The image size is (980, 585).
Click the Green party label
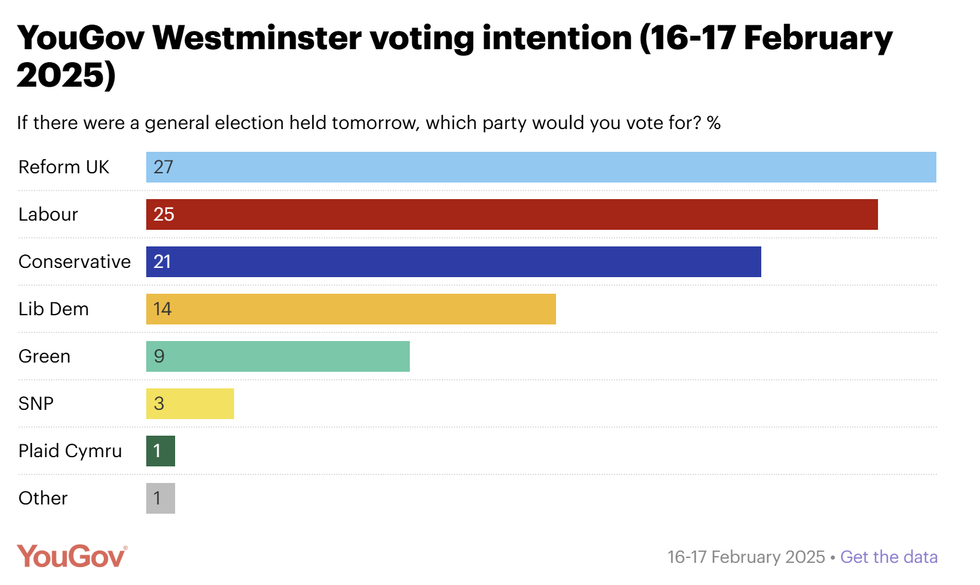(x=44, y=356)
